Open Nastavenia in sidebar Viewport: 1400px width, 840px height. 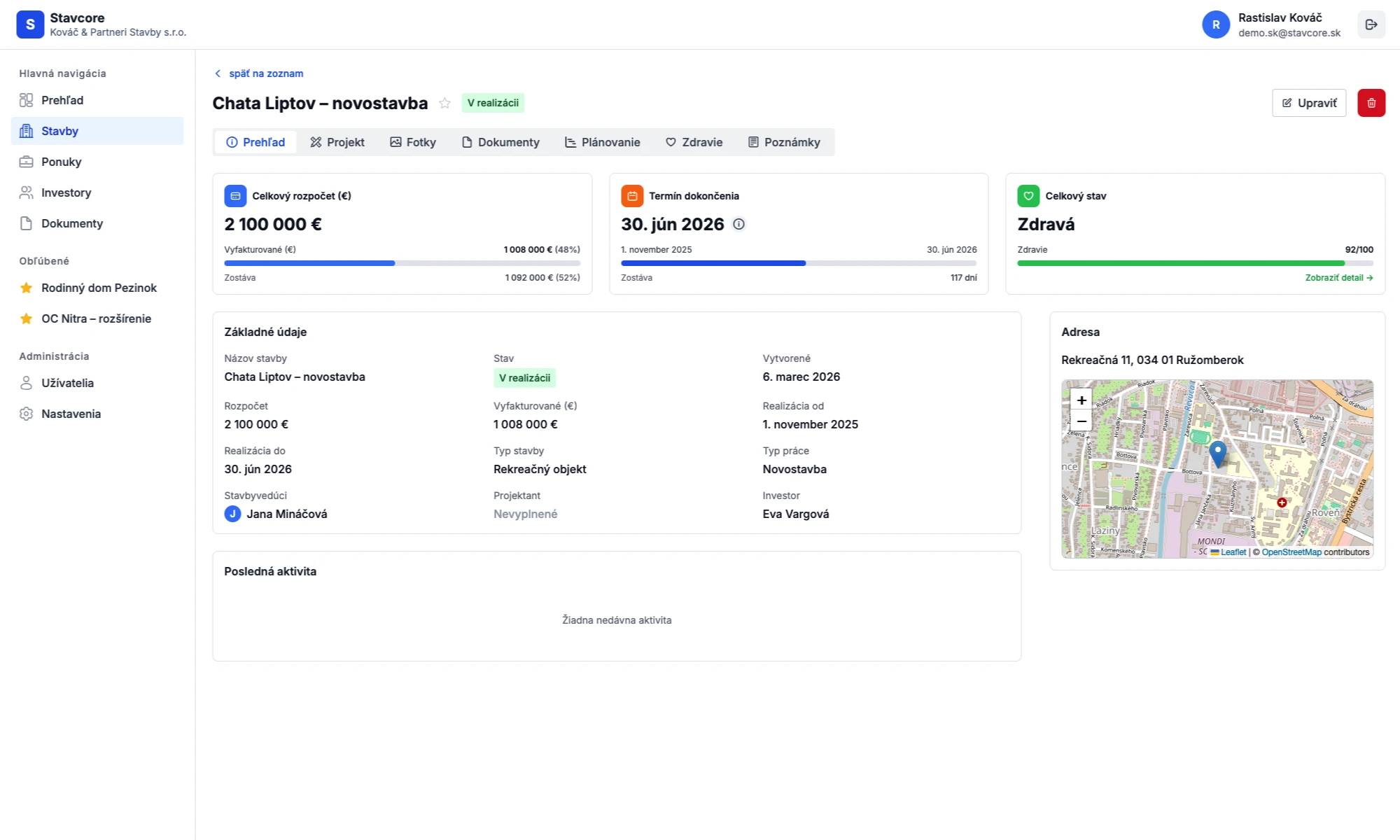click(x=71, y=414)
